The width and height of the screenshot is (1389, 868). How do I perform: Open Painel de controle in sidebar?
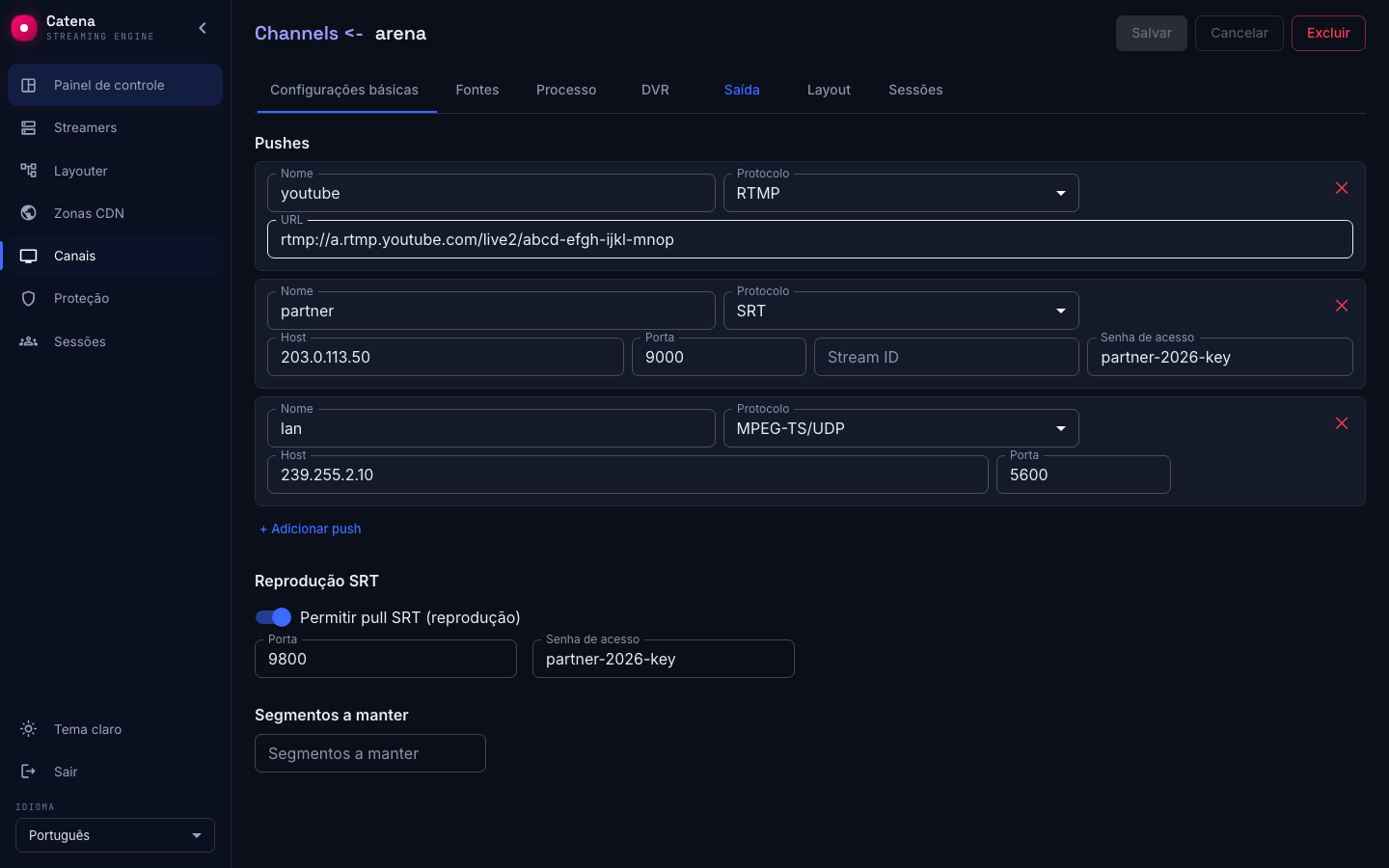pos(115,85)
